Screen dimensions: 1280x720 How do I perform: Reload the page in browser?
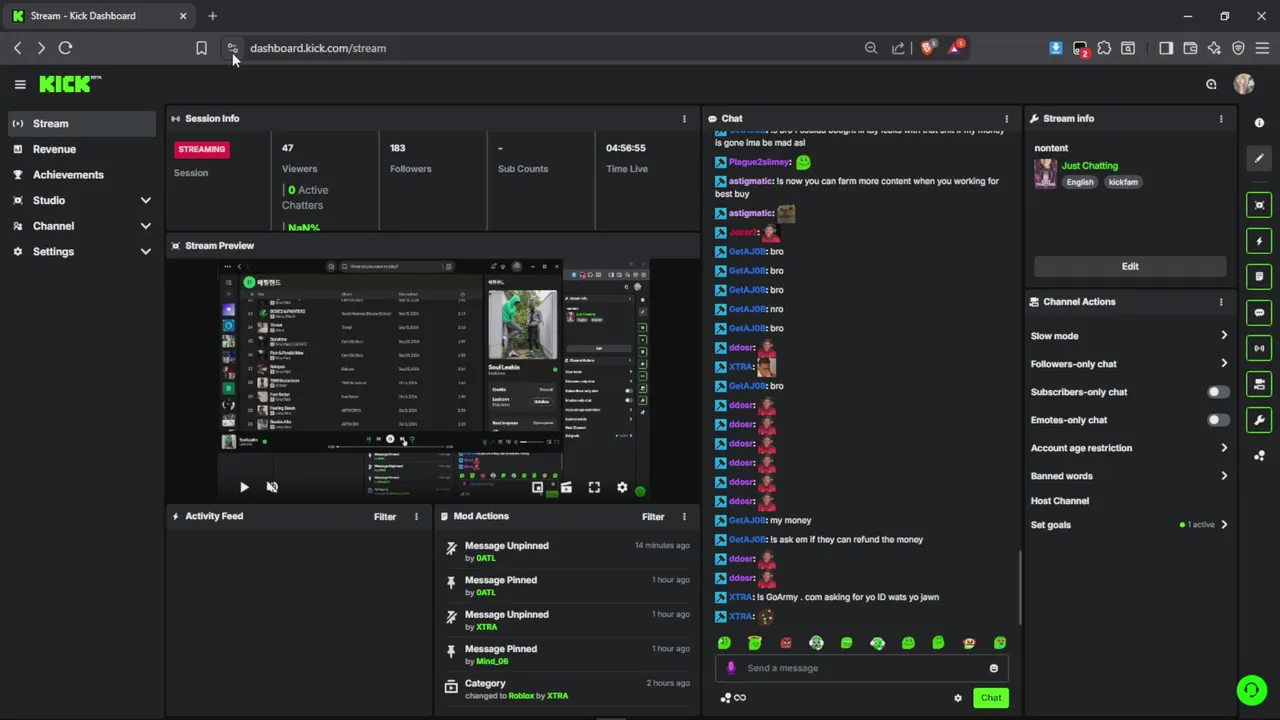66,48
